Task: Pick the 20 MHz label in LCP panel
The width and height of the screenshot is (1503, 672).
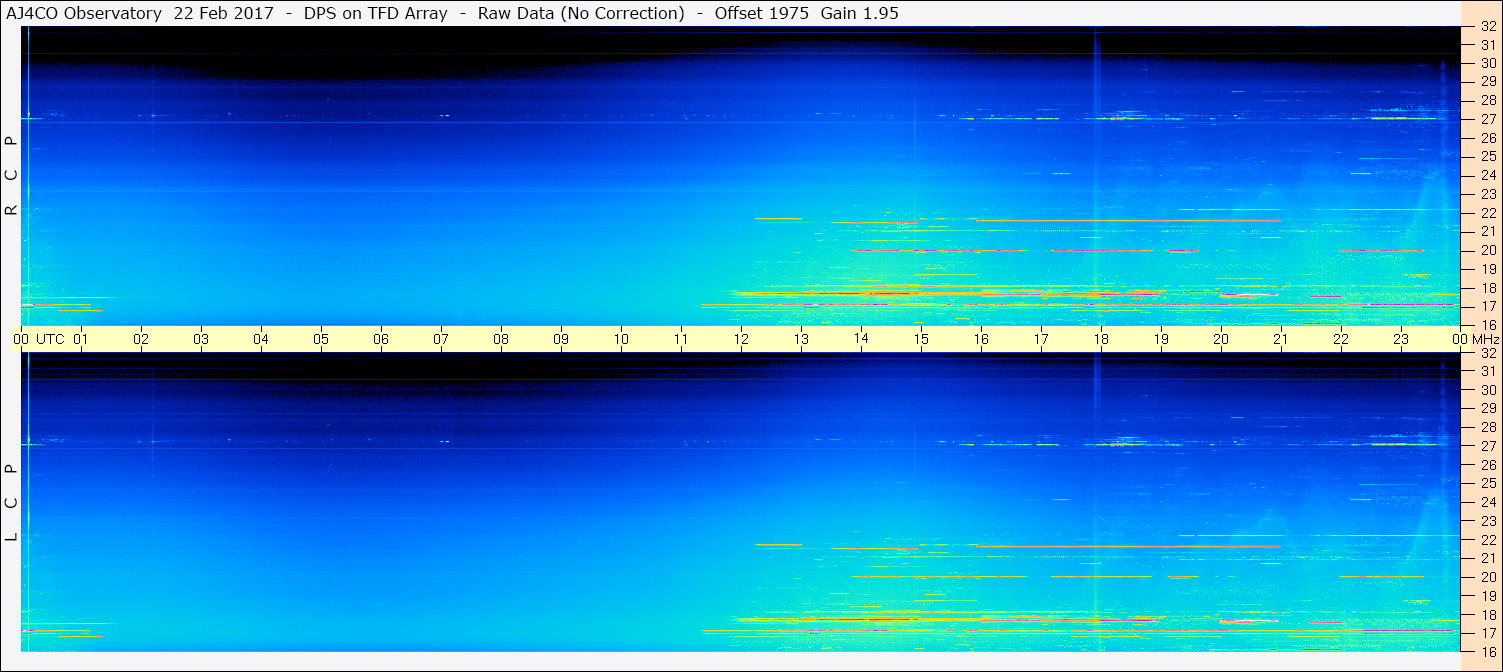Action: click(x=1488, y=577)
